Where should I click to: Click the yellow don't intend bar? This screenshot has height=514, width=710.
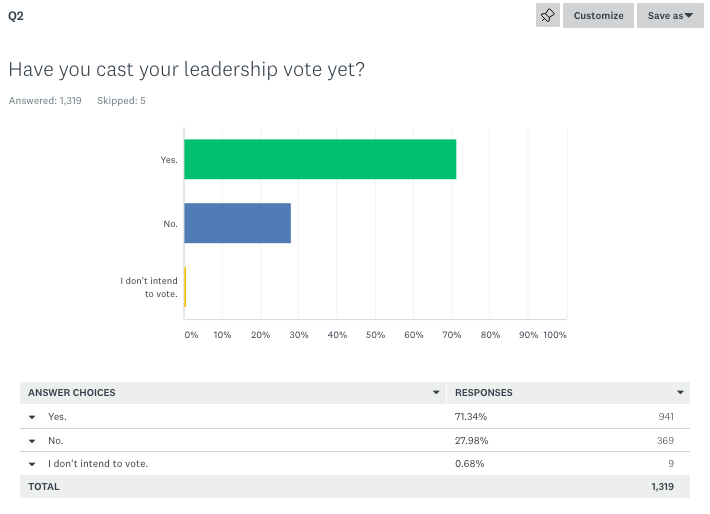pos(185,287)
